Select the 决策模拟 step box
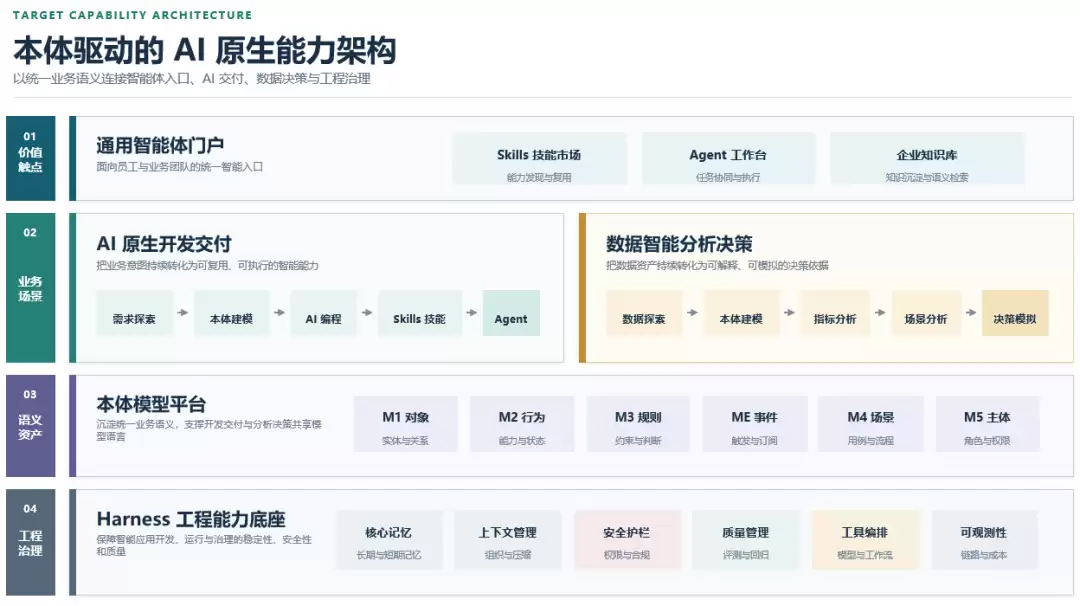 tap(1015, 313)
